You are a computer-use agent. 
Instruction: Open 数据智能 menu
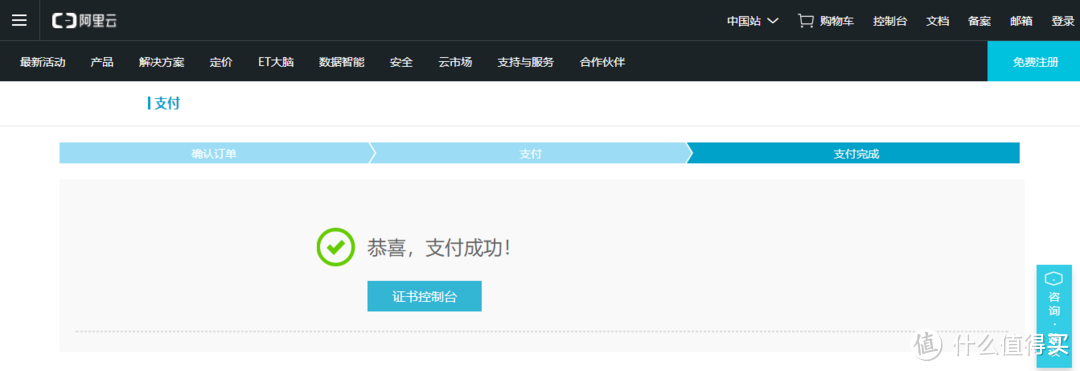pyautogui.click(x=342, y=62)
